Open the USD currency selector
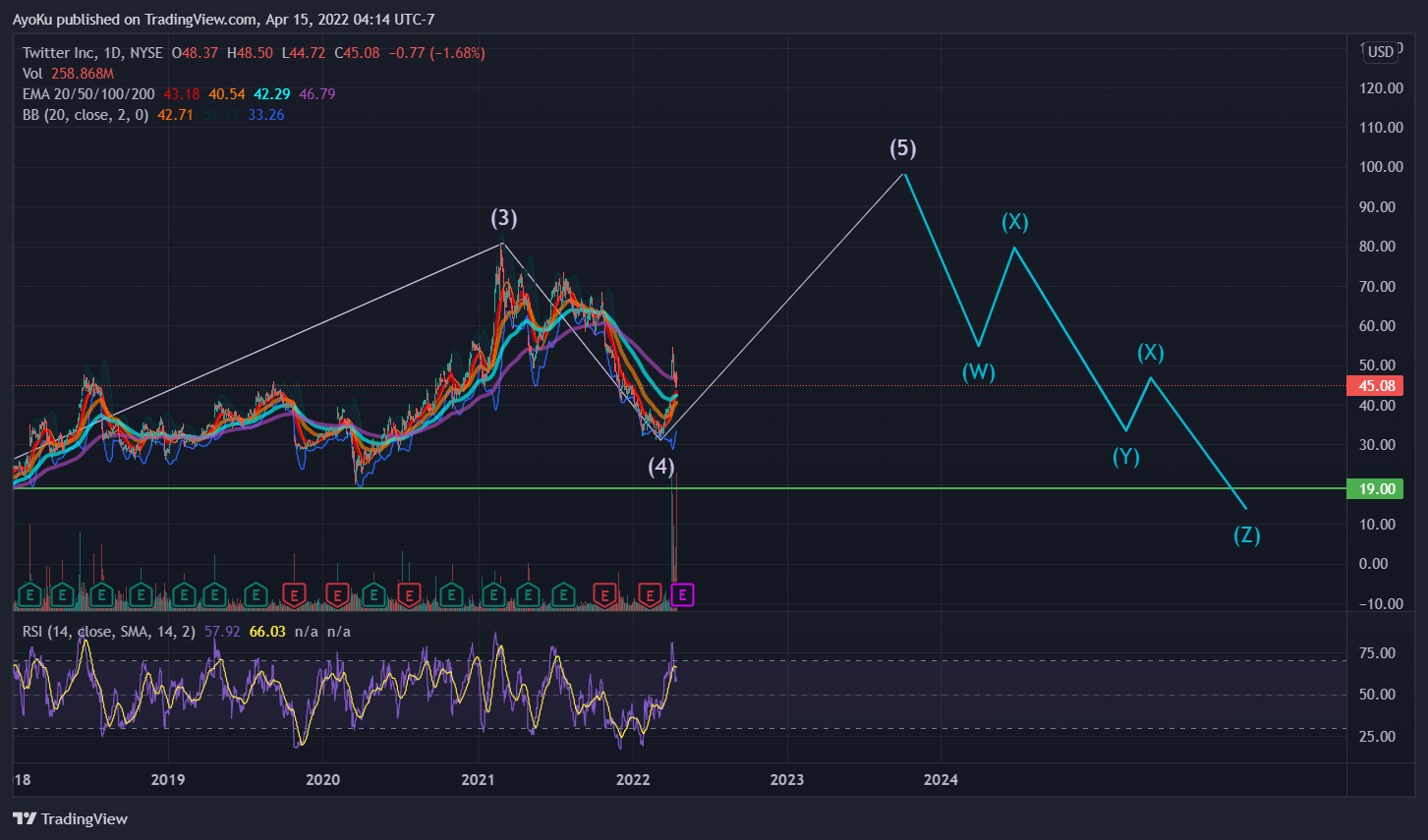Screen dimensions: 1428x840 (x=1381, y=52)
